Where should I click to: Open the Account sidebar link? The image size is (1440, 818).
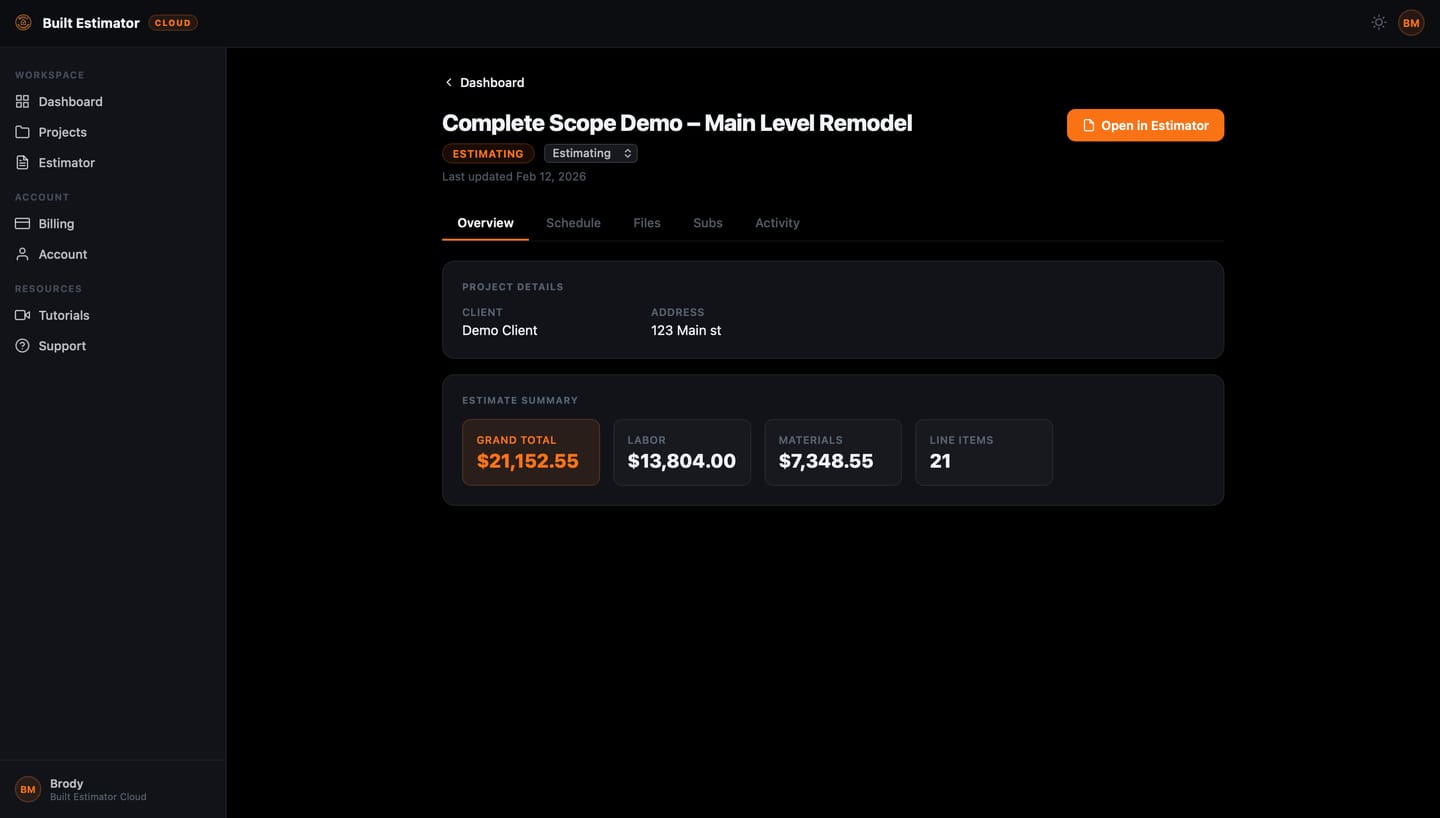[113, 254]
